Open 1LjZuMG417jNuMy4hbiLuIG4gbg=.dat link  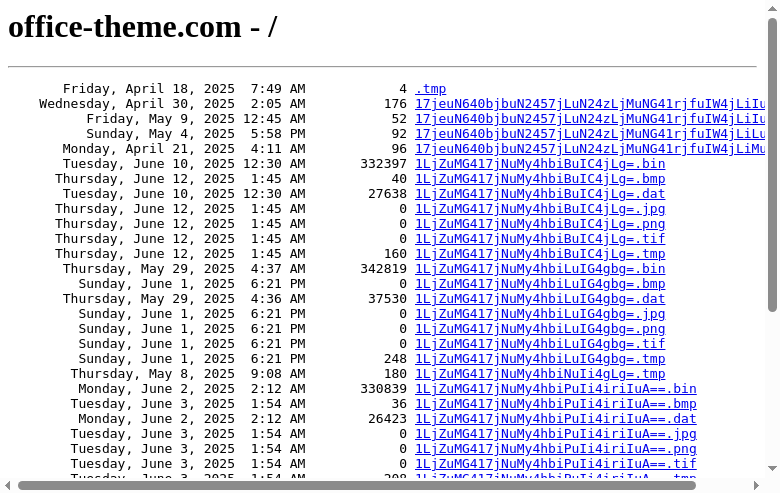(x=540, y=298)
